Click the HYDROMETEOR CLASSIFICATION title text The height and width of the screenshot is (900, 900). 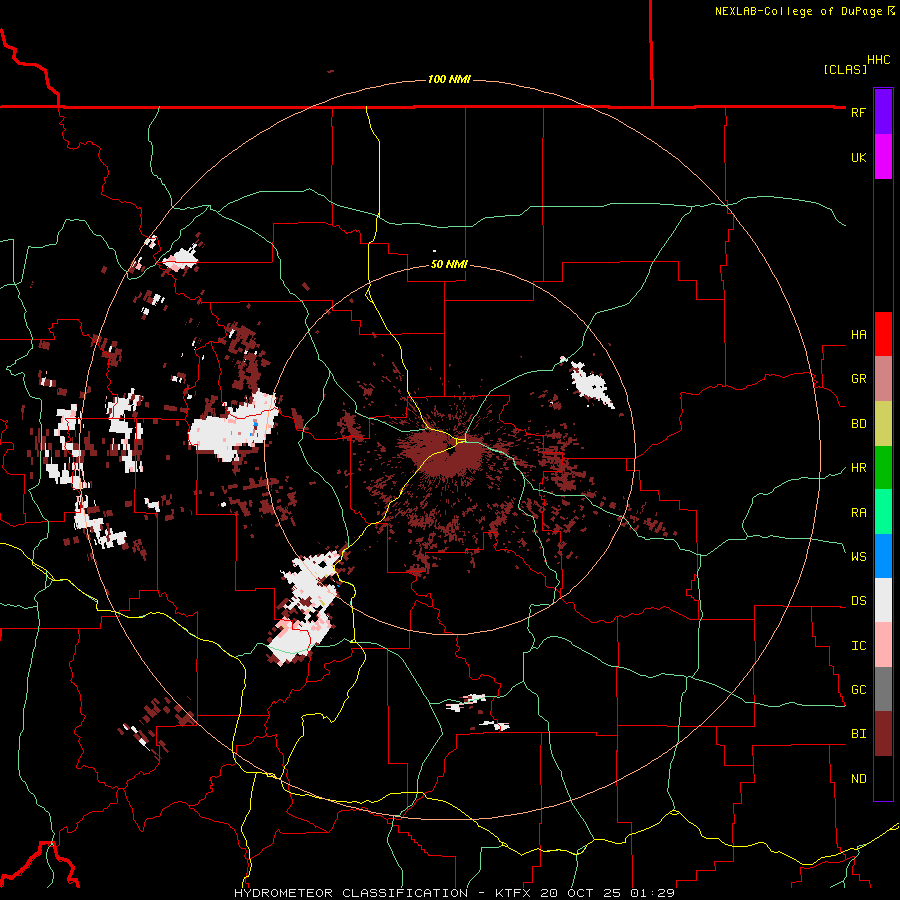click(351, 893)
